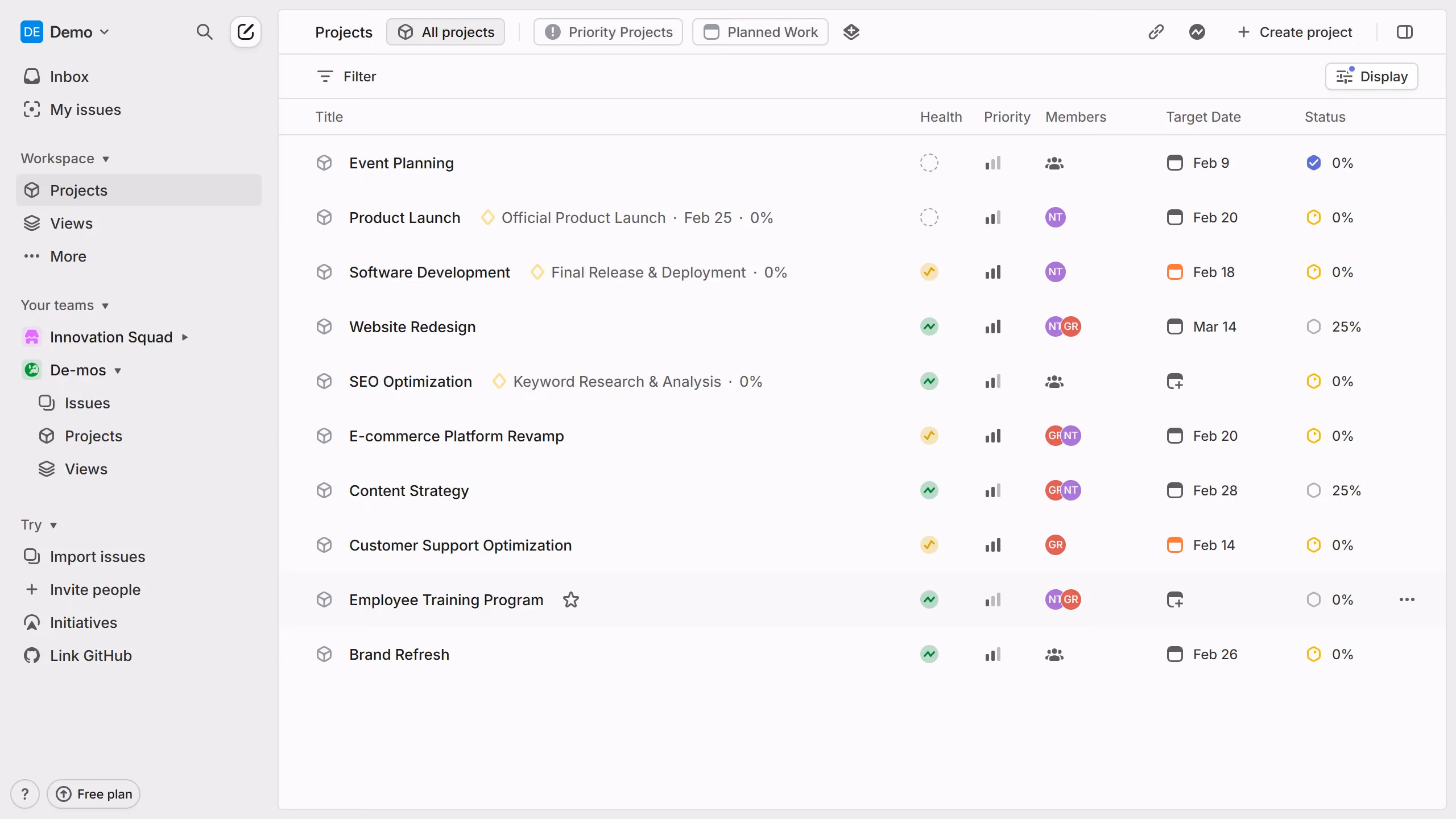Switch to Planned Work view
The image size is (1456, 819).
(x=760, y=32)
